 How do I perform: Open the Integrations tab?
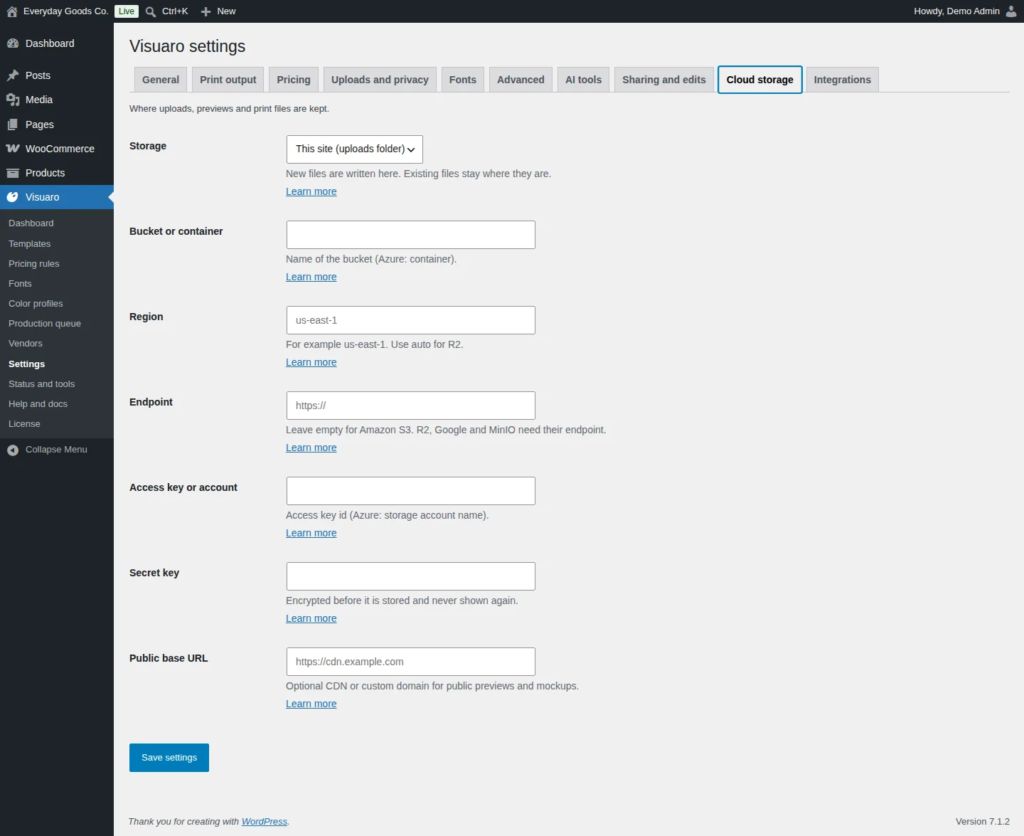click(x=842, y=80)
